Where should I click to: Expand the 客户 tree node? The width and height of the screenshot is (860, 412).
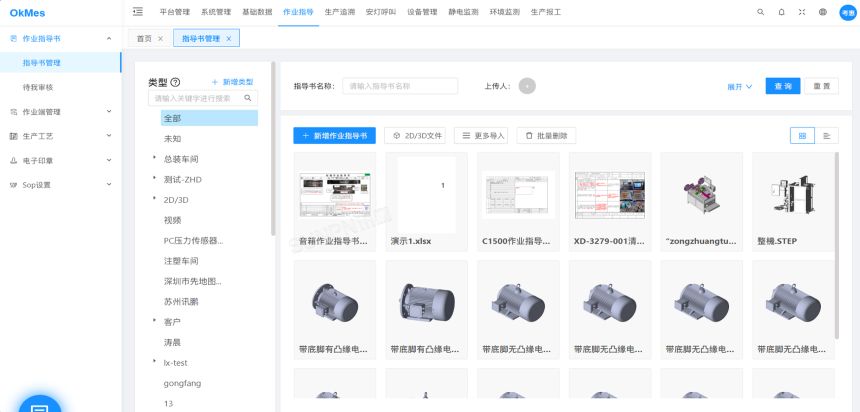[x=154, y=320]
